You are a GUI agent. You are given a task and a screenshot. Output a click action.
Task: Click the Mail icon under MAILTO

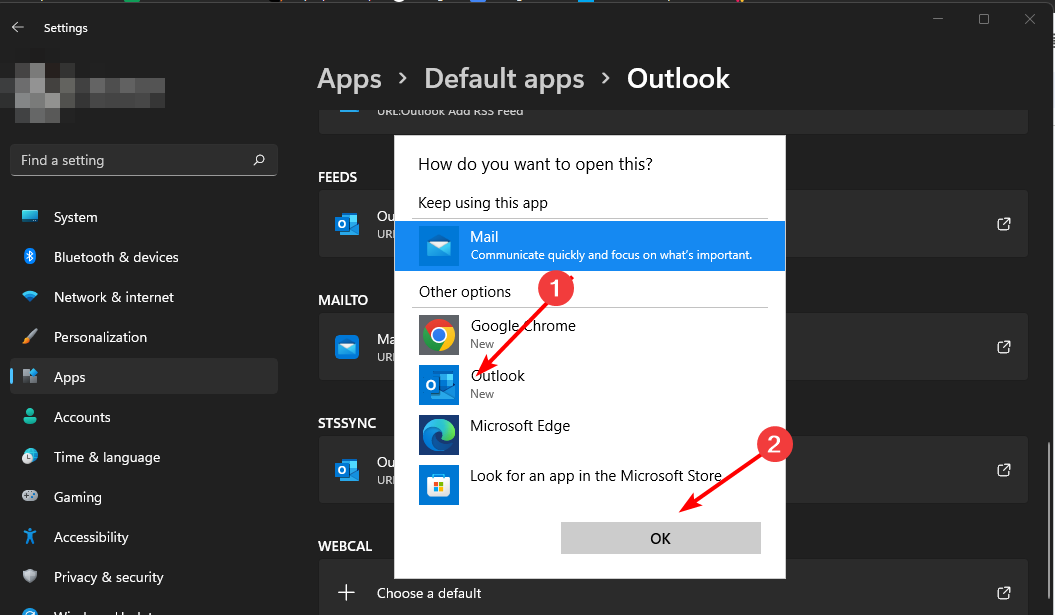347,347
